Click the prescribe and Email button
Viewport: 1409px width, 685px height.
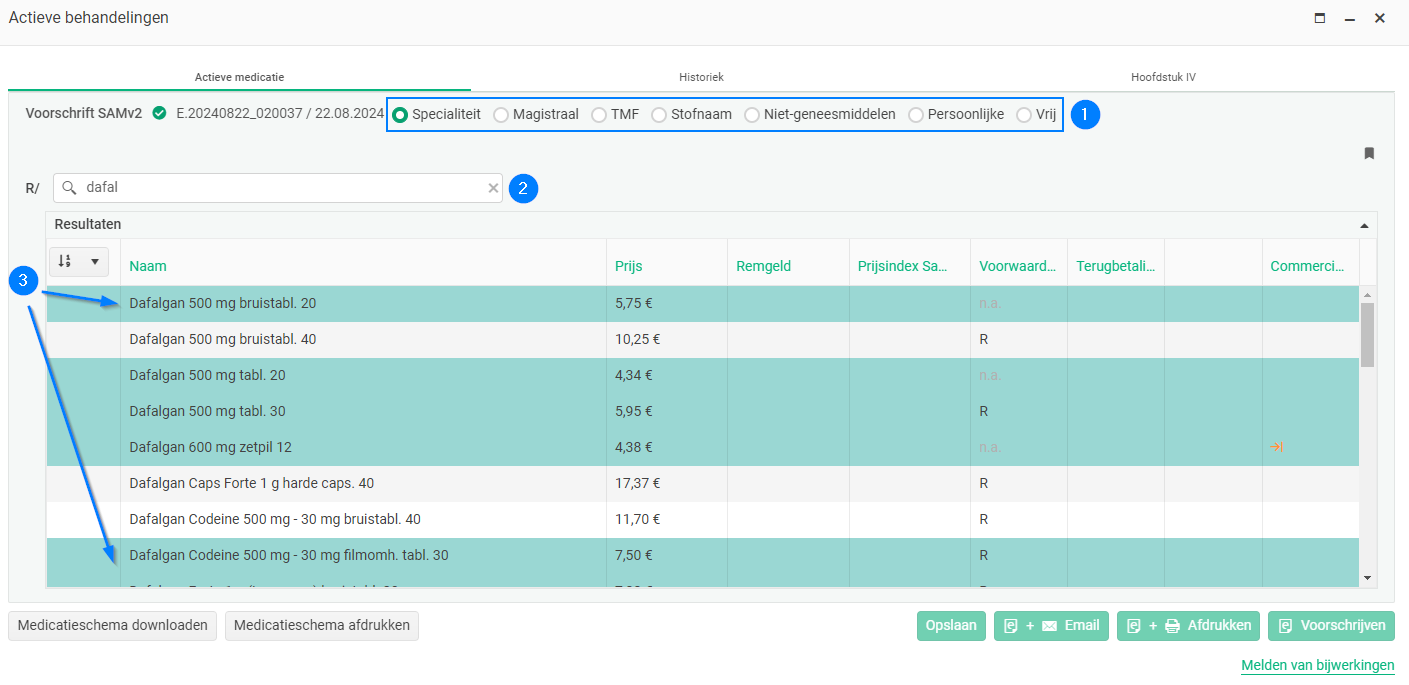(x=1052, y=625)
